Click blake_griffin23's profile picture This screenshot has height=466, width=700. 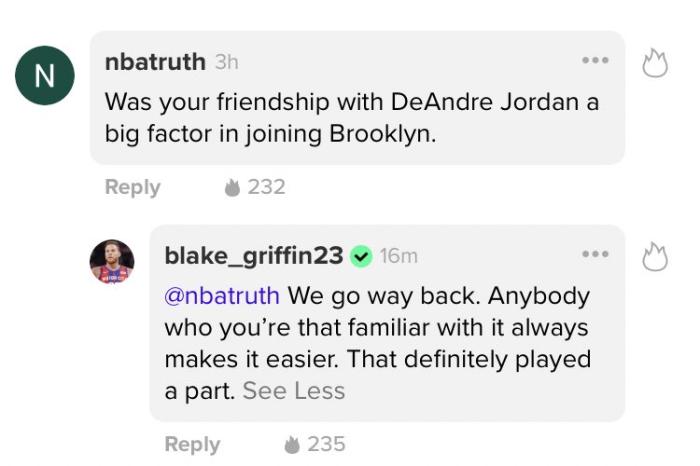click(112, 262)
